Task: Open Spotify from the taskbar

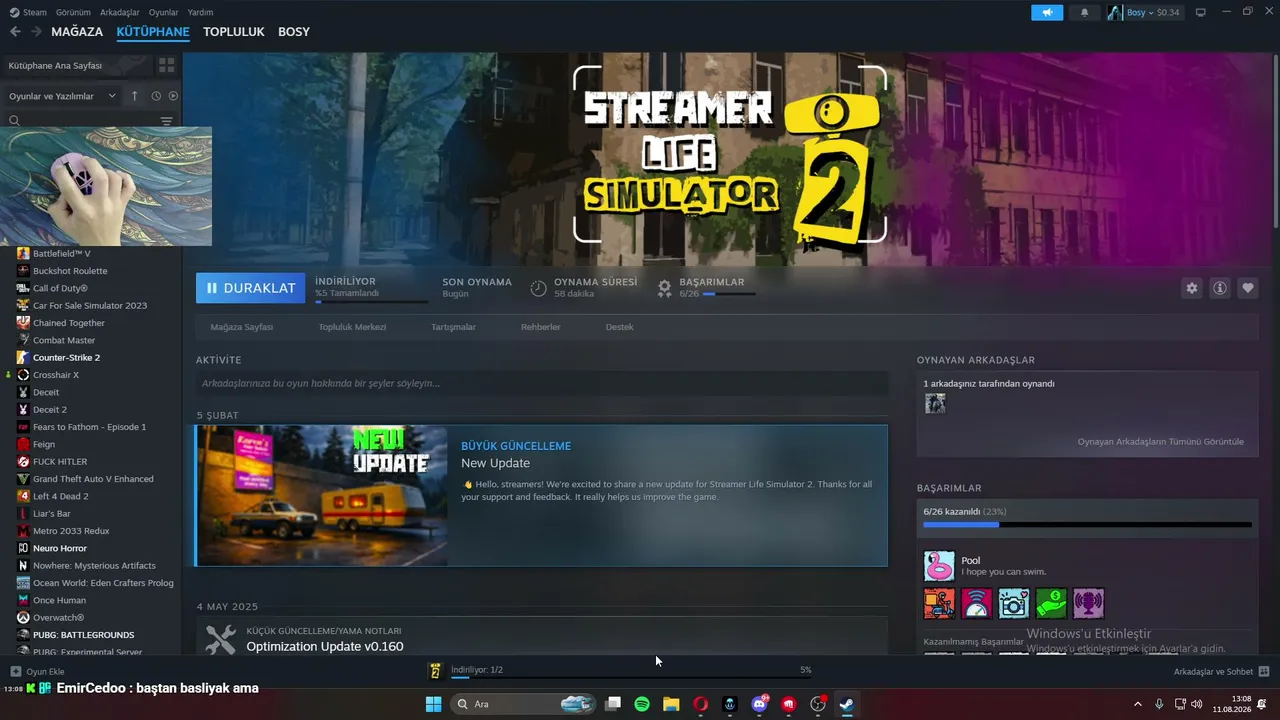Action: click(642, 704)
